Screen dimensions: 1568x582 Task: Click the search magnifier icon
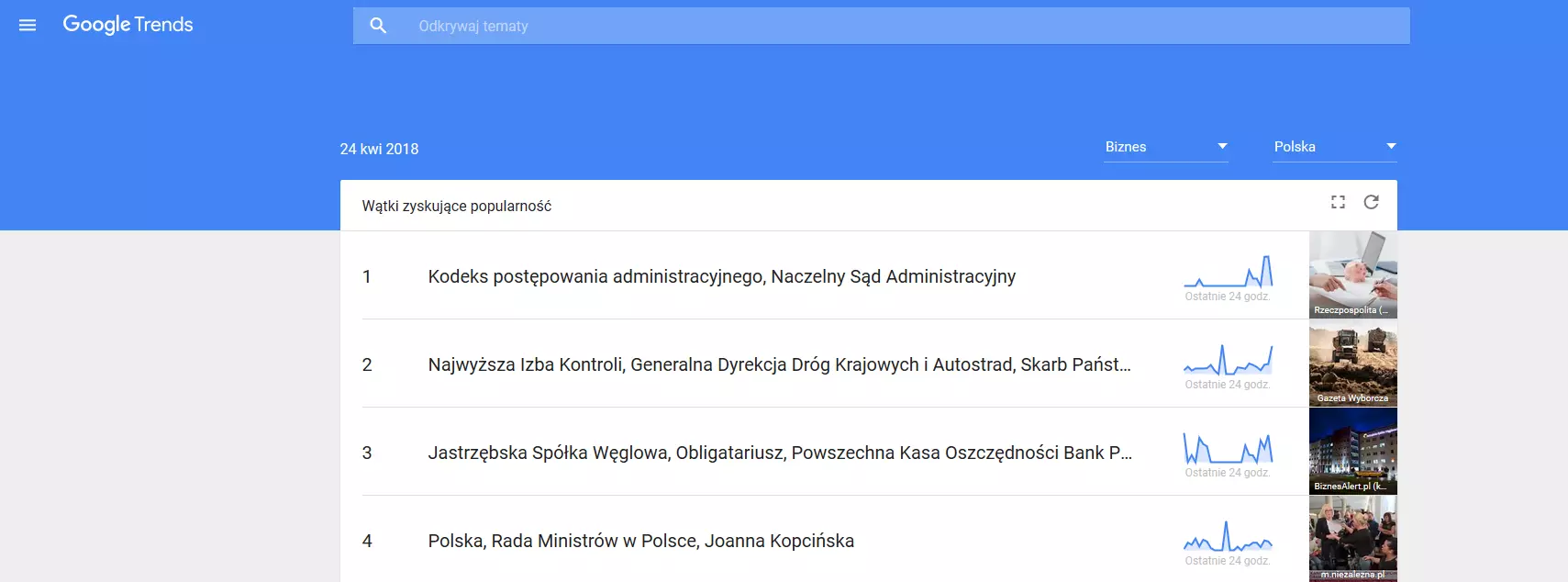[x=378, y=26]
